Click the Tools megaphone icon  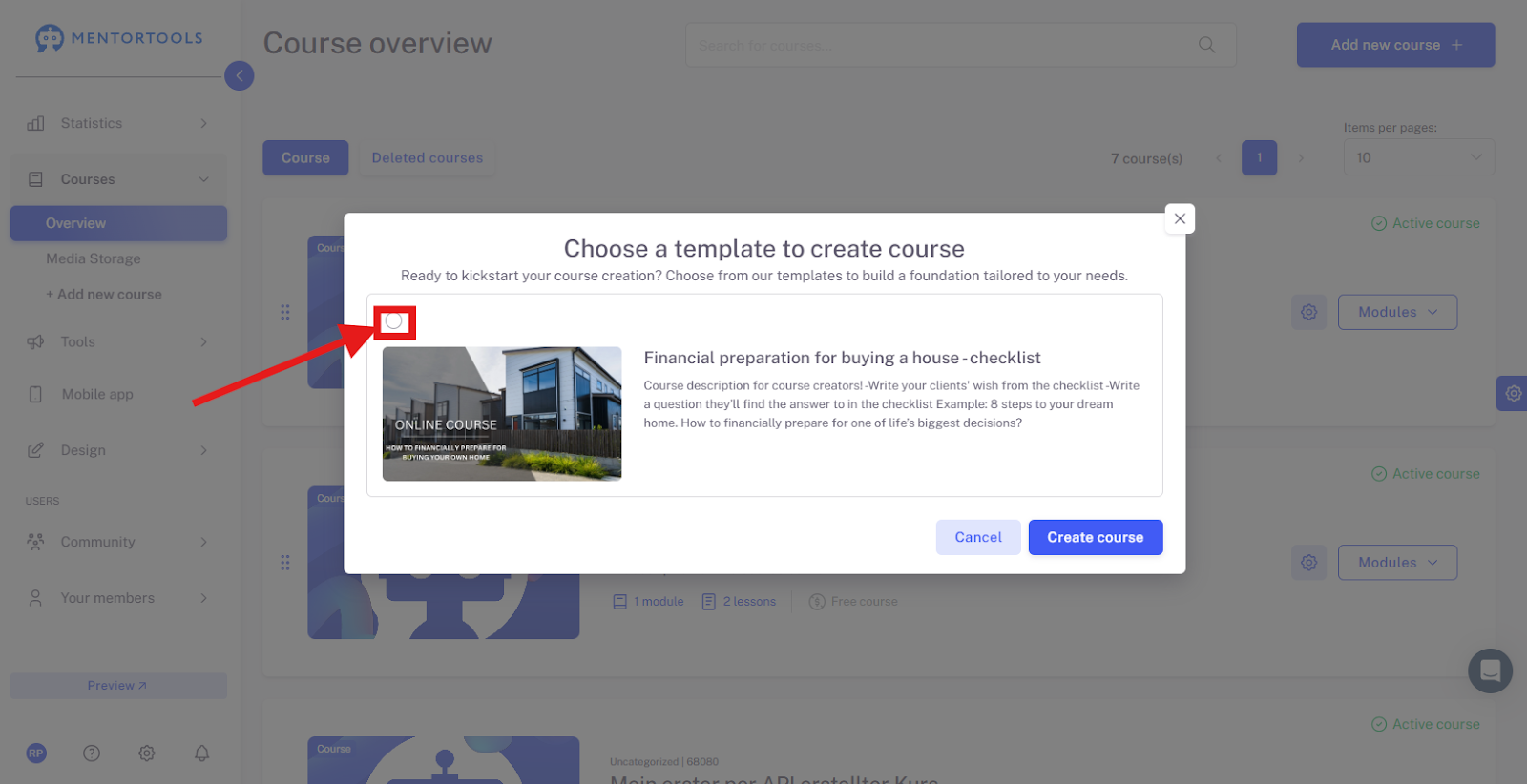[36, 341]
